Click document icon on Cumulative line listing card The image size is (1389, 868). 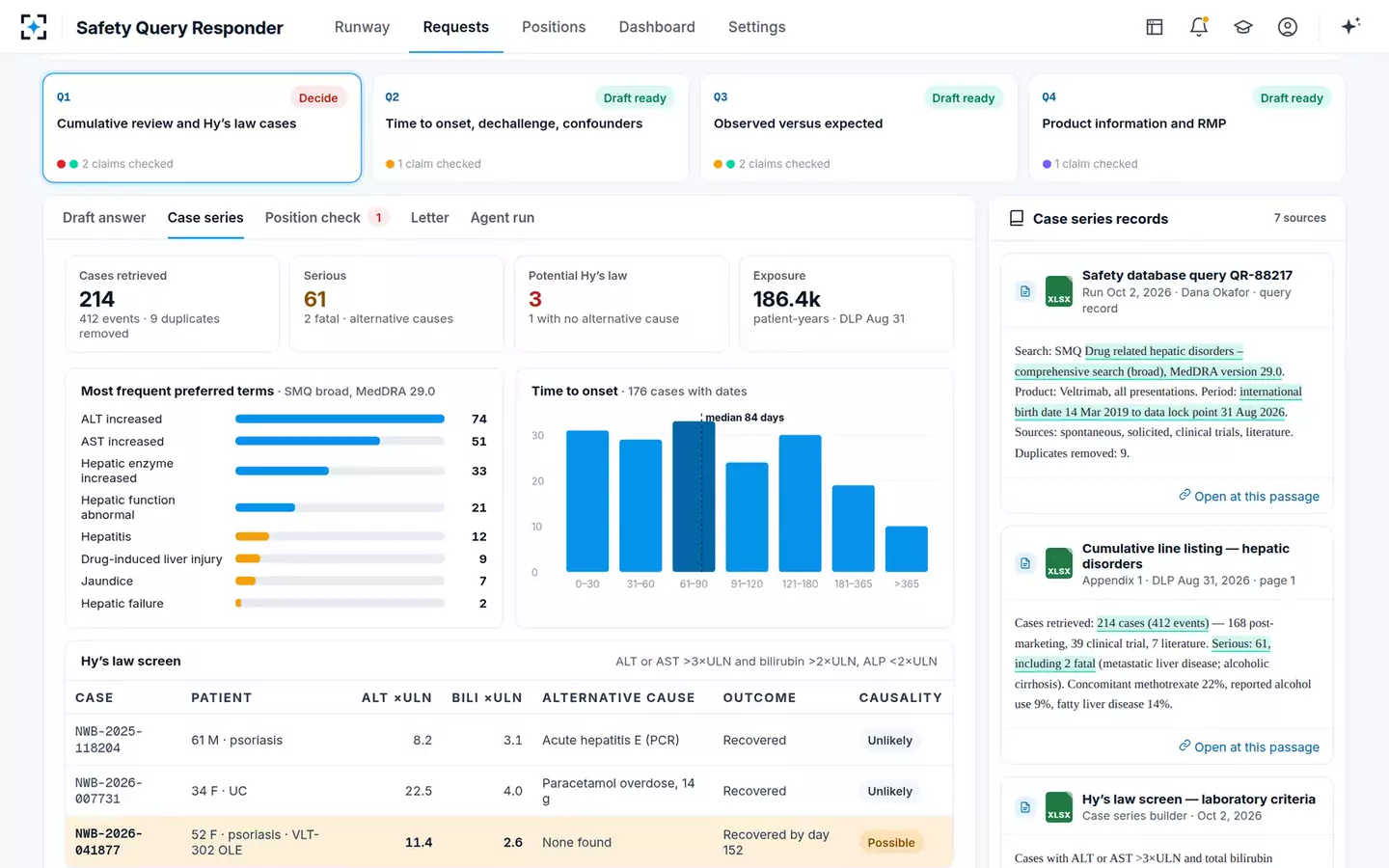[1025, 563]
